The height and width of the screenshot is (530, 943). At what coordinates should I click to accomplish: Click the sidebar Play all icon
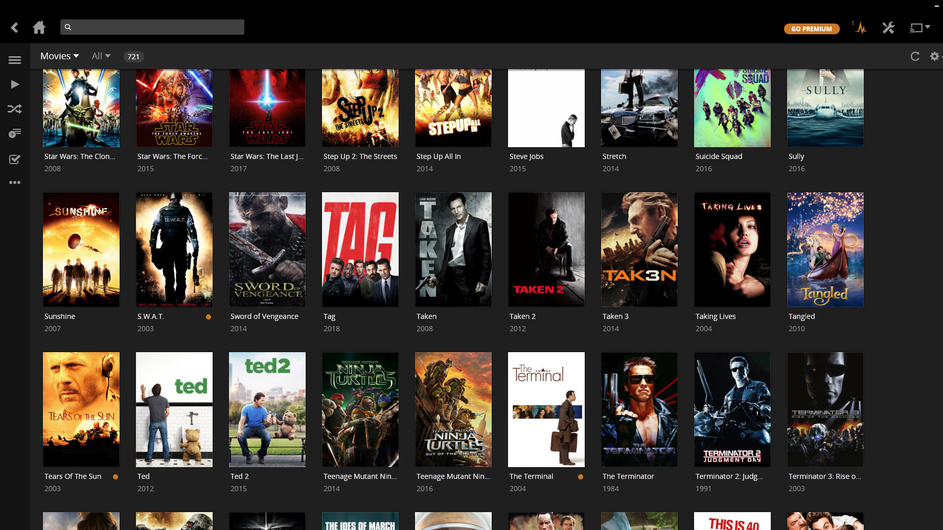15,84
